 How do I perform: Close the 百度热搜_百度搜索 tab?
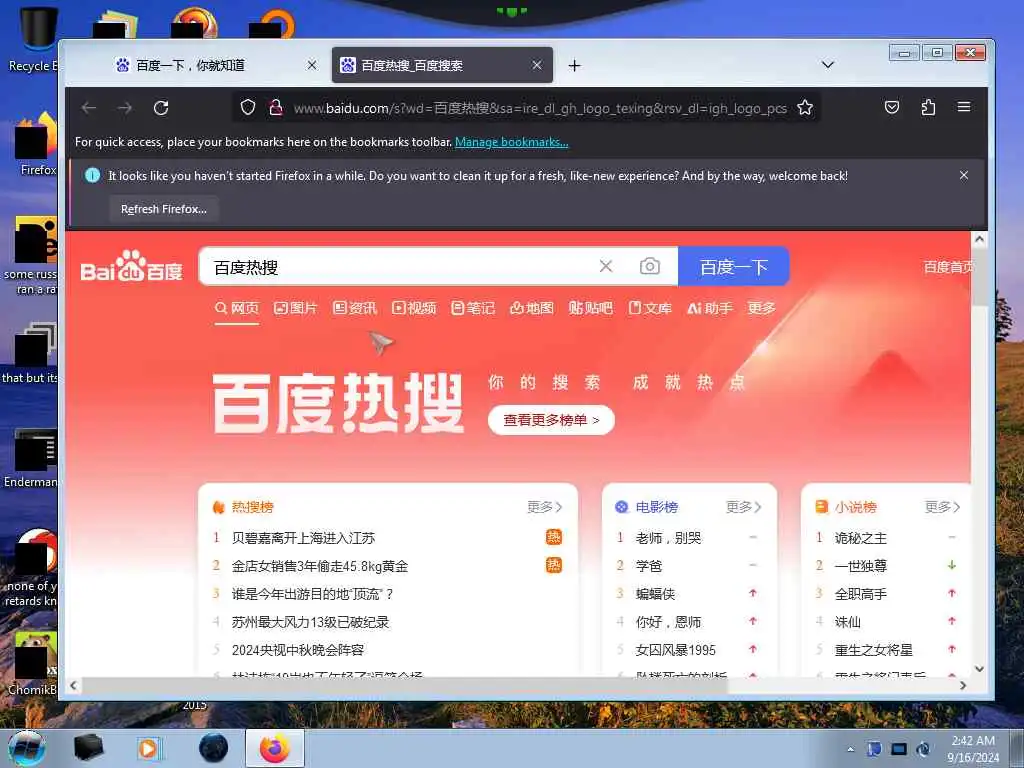(x=537, y=65)
